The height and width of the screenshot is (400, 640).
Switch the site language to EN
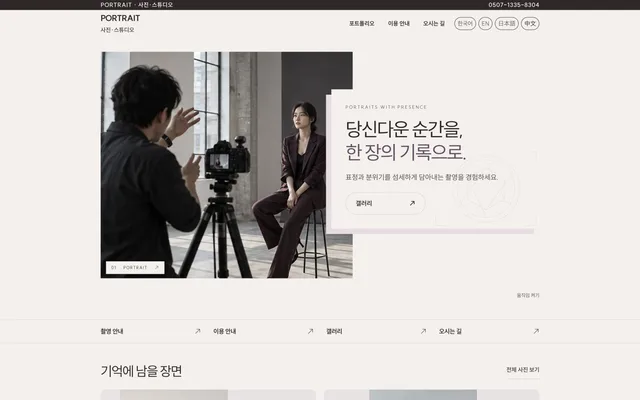pos(485,24)
